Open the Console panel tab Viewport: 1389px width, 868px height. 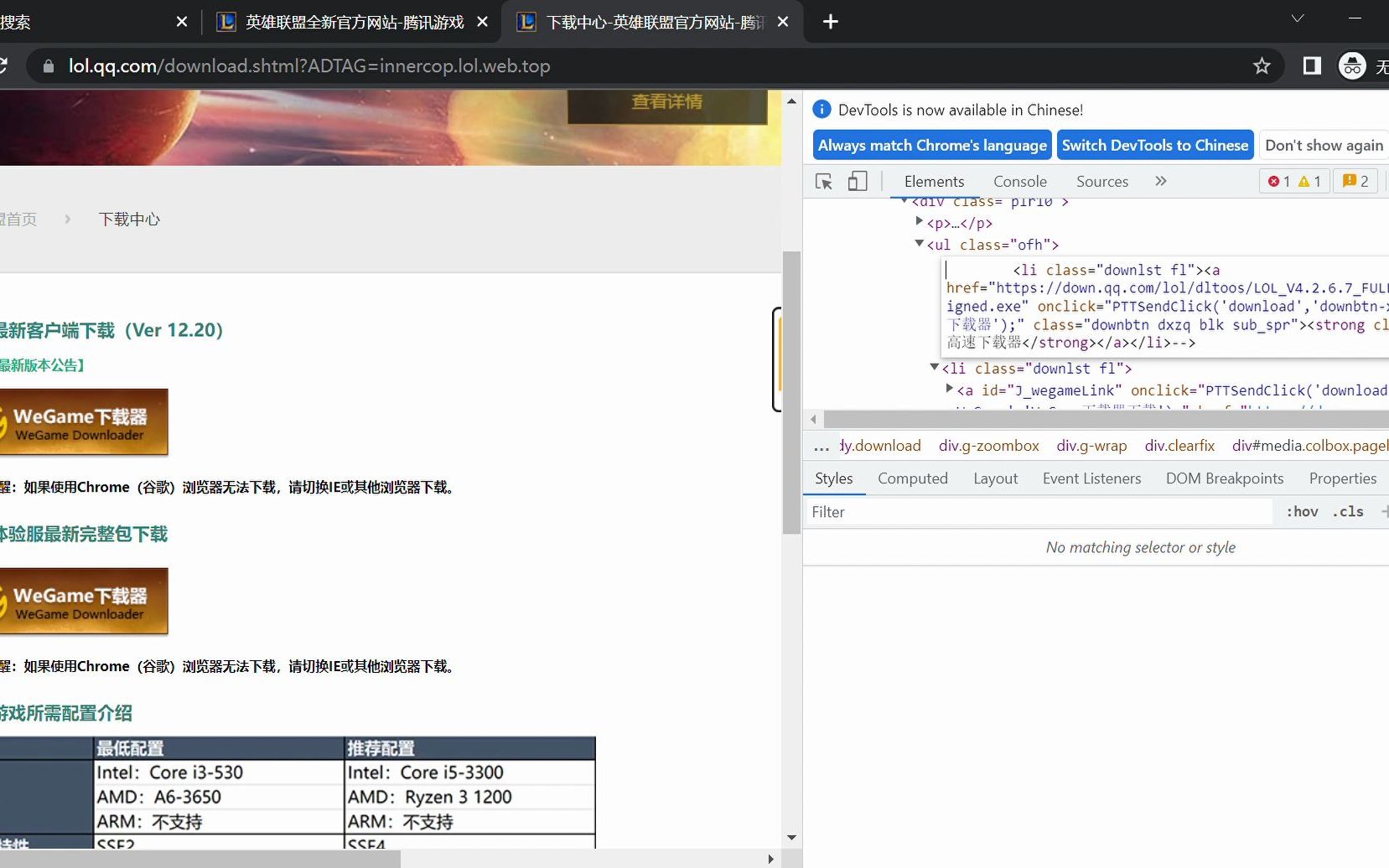[x=1020, y=181]
